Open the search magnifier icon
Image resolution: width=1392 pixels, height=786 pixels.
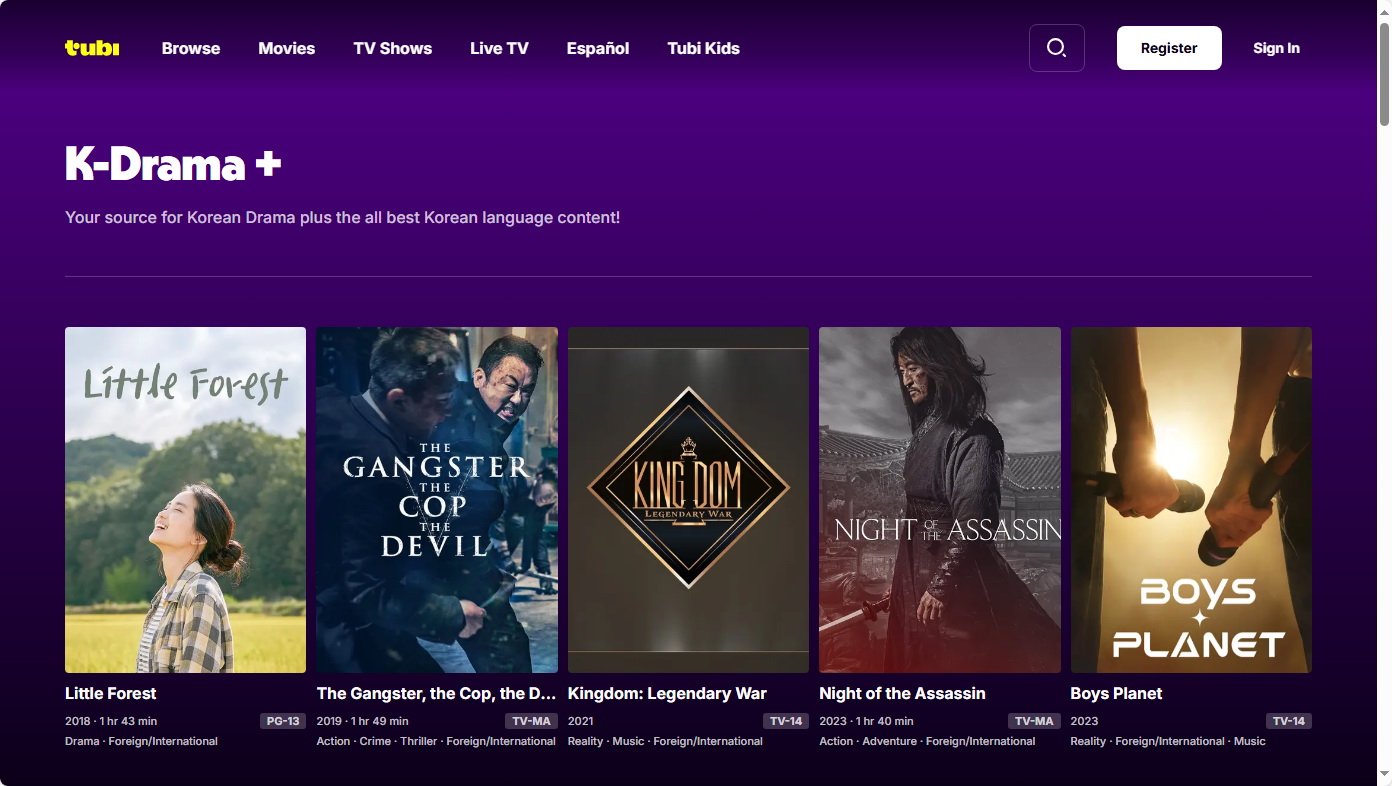1056,48
